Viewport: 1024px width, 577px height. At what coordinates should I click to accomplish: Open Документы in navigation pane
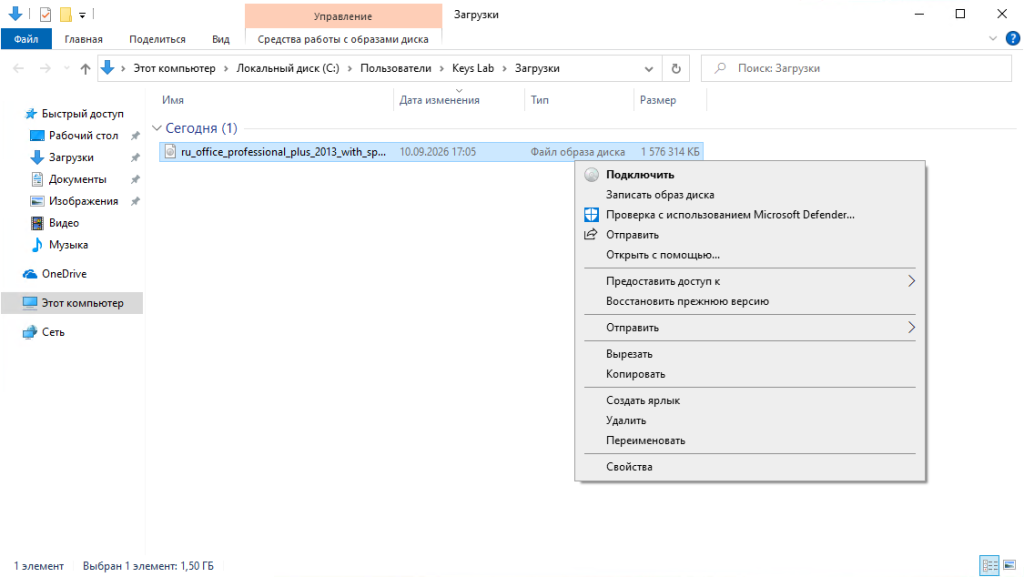point(77,179)
